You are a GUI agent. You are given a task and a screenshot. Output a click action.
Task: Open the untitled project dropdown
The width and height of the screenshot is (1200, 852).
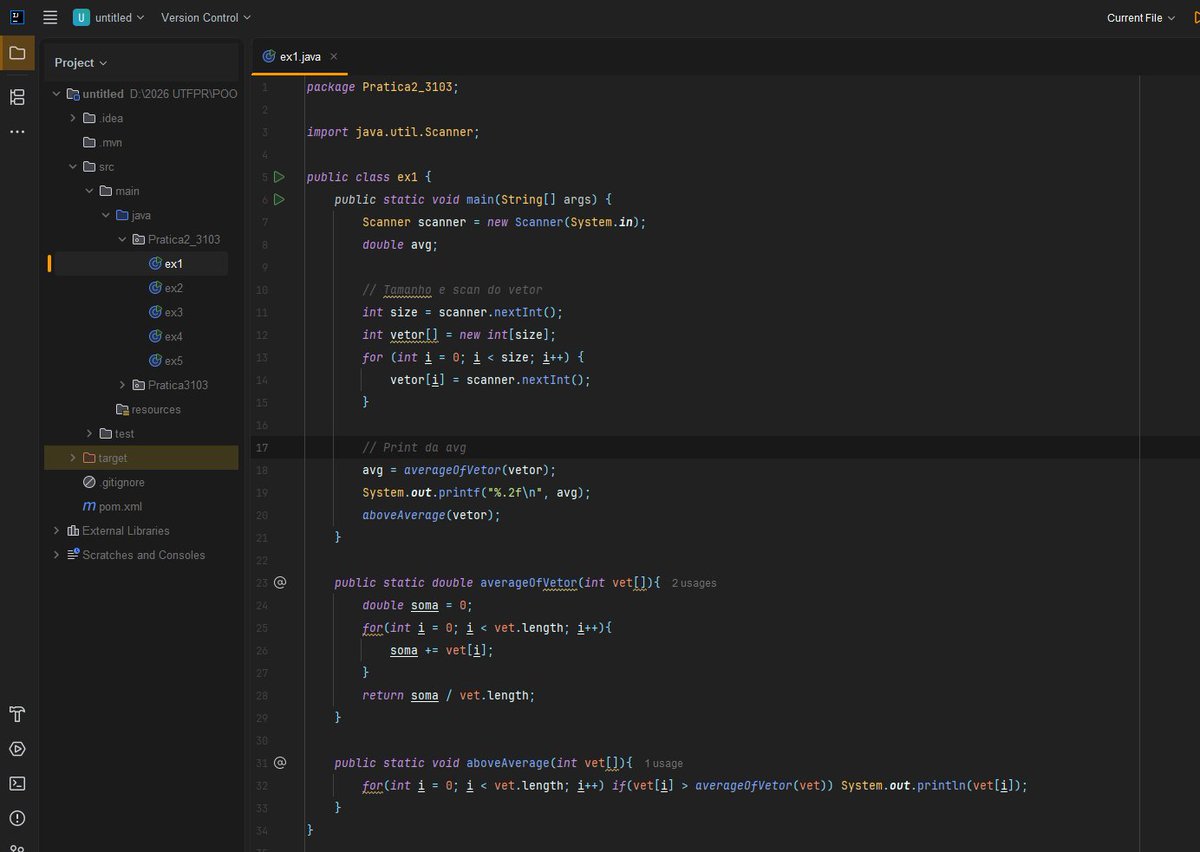109,17
